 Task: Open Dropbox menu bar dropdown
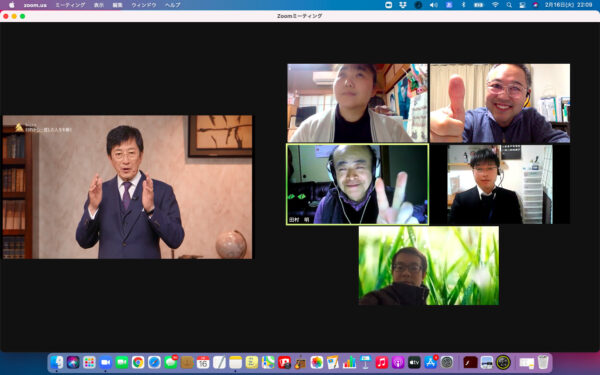click(x=403, y=5)
